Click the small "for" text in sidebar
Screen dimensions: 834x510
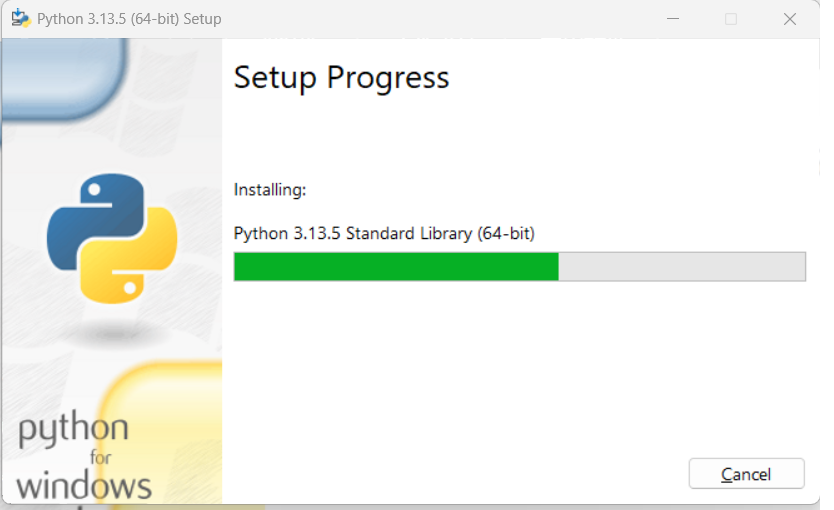point(101,457)
